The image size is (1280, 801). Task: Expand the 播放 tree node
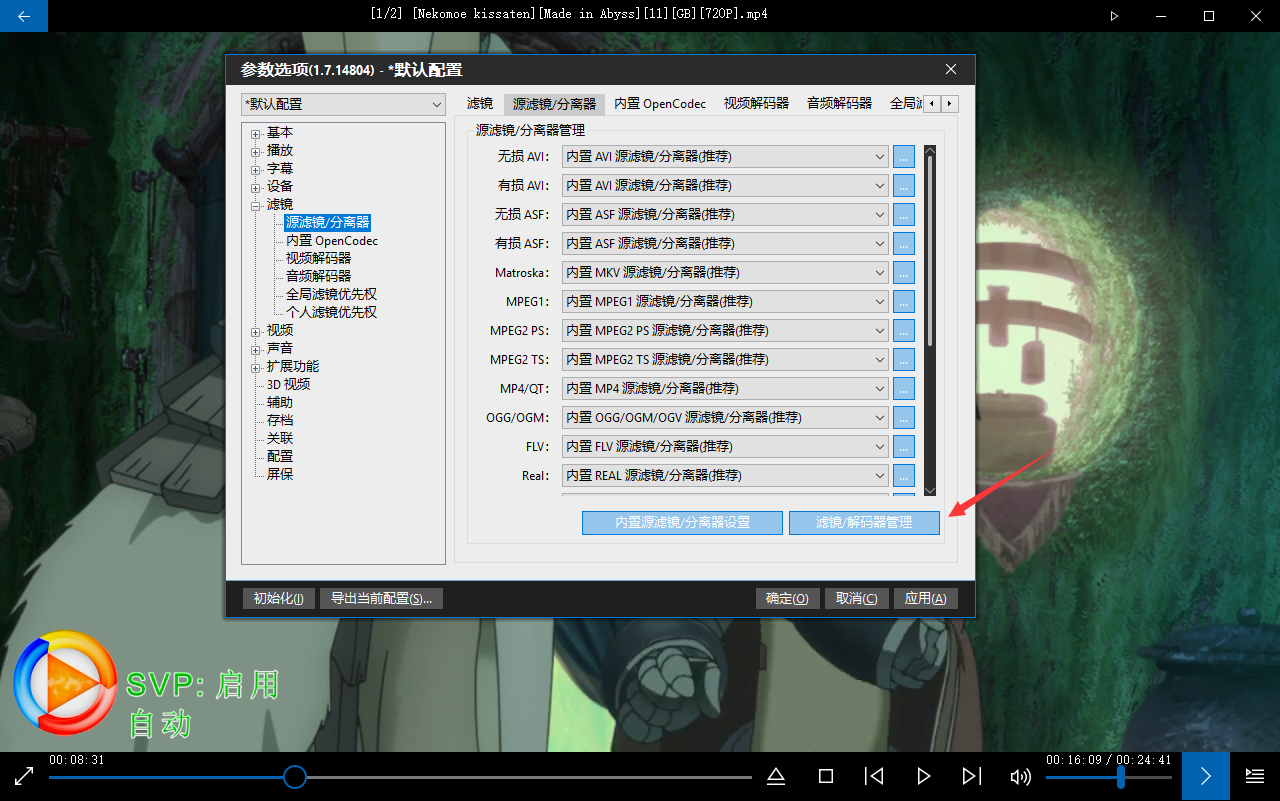256,151
